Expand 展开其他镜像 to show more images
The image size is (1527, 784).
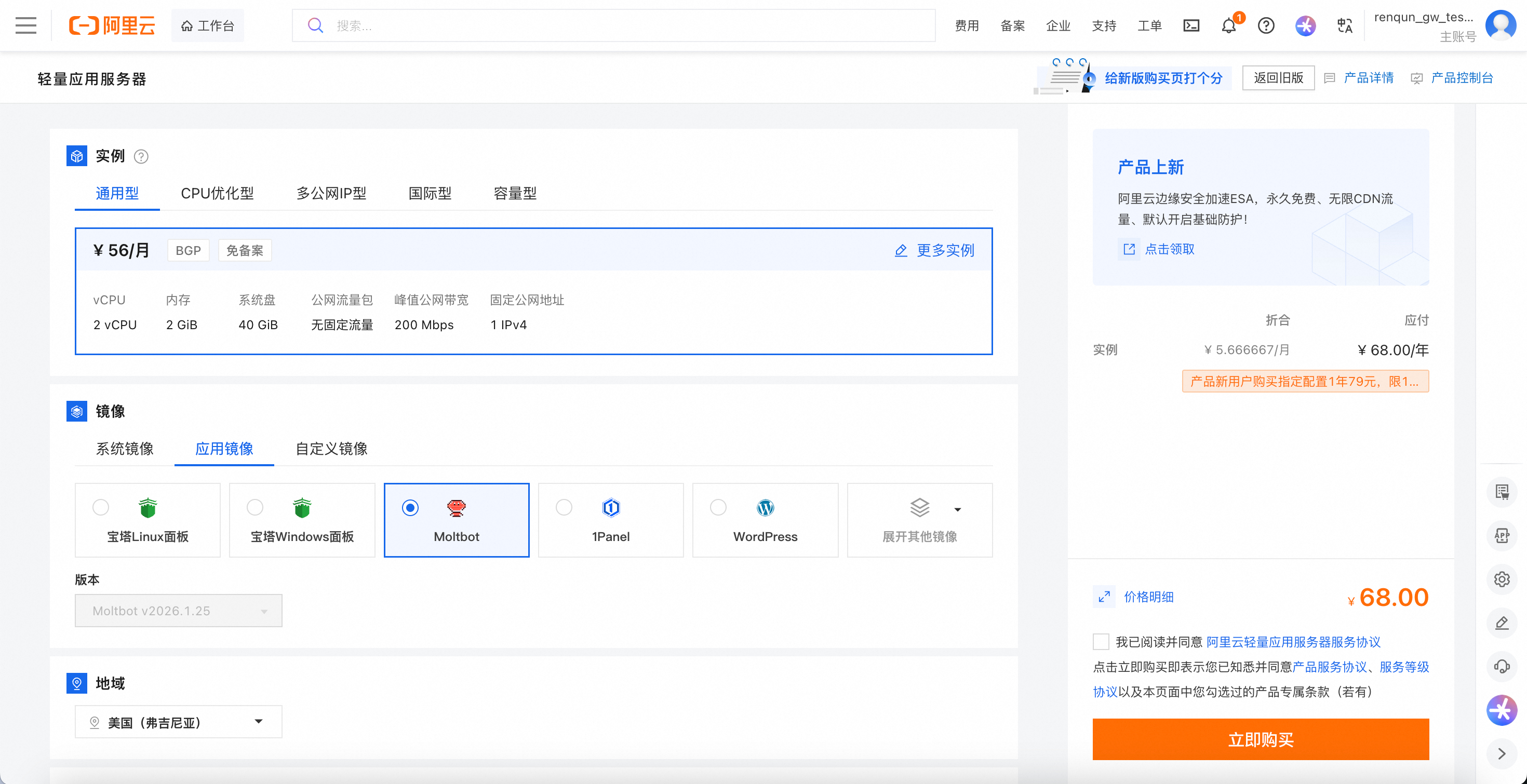click(x=919, y=520)
